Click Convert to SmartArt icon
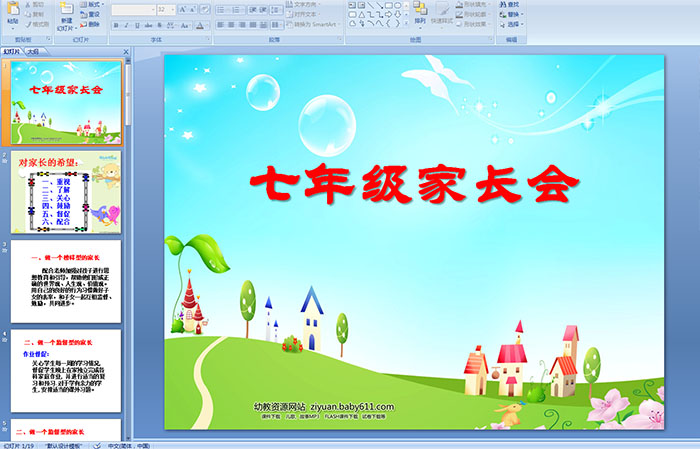 pos(290,24)
